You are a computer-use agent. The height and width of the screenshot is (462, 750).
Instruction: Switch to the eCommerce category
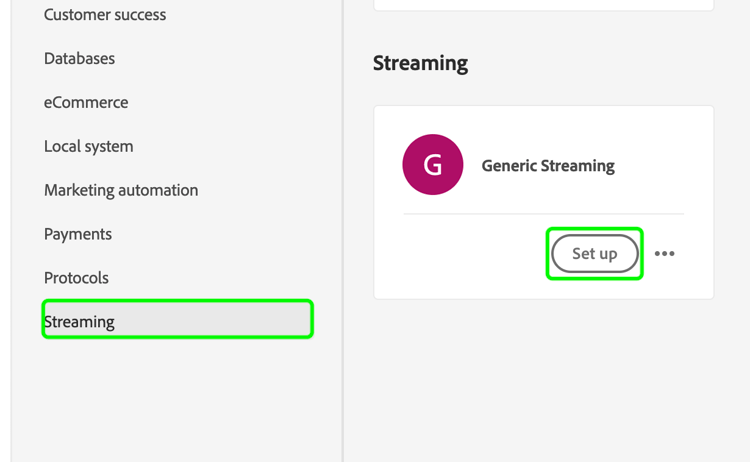(86, 102)
